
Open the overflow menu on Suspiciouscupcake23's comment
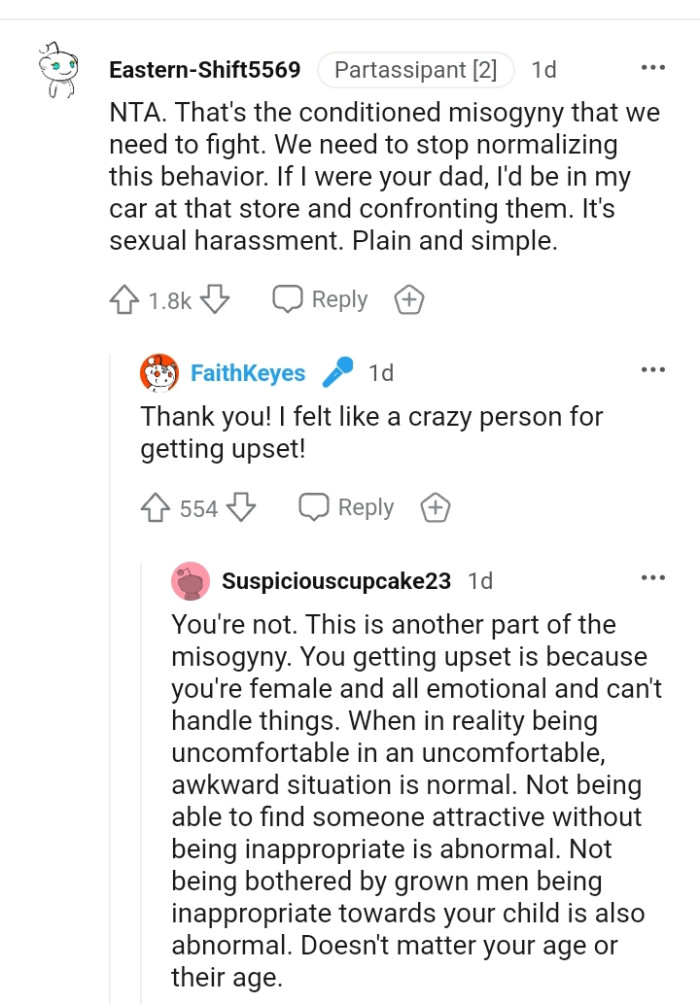[652, 576]
